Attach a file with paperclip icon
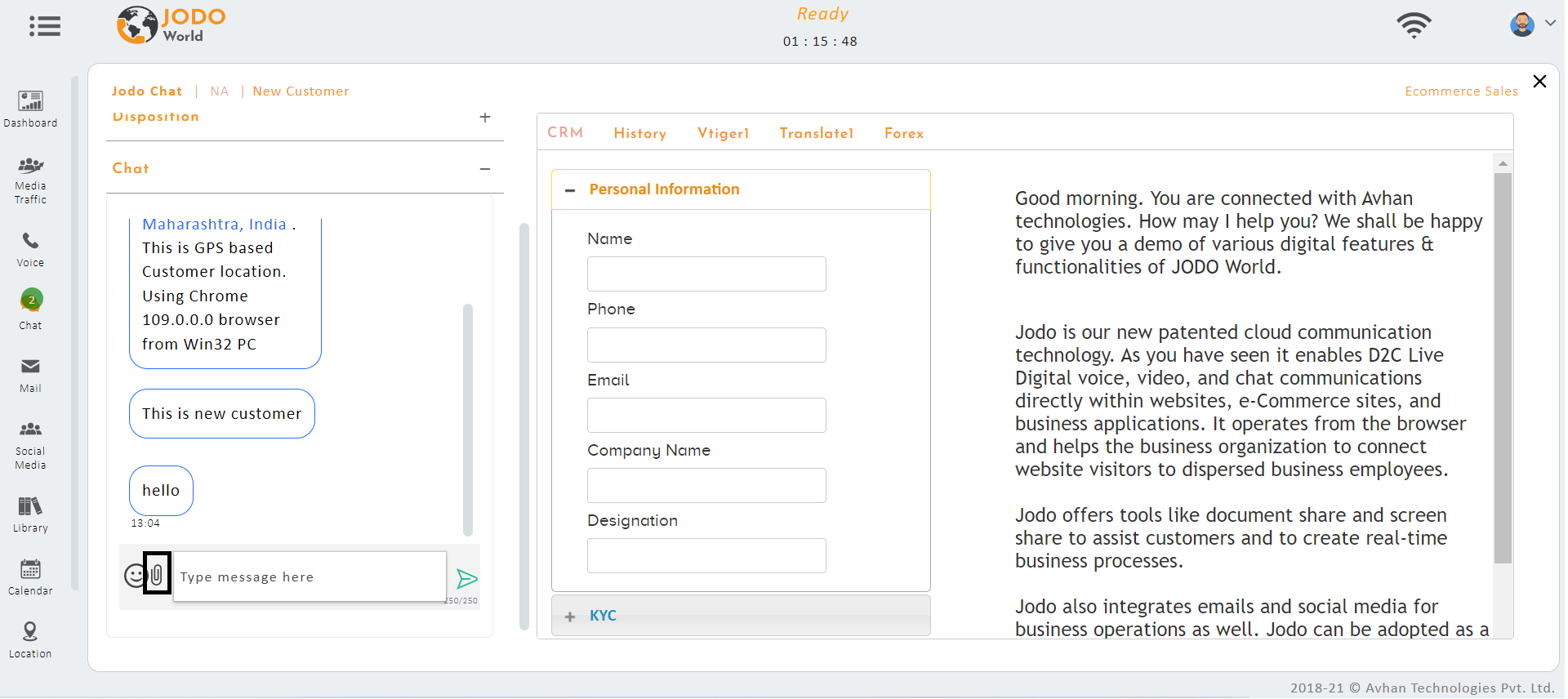Screen dimensions: 1568x699 (157, 573)
